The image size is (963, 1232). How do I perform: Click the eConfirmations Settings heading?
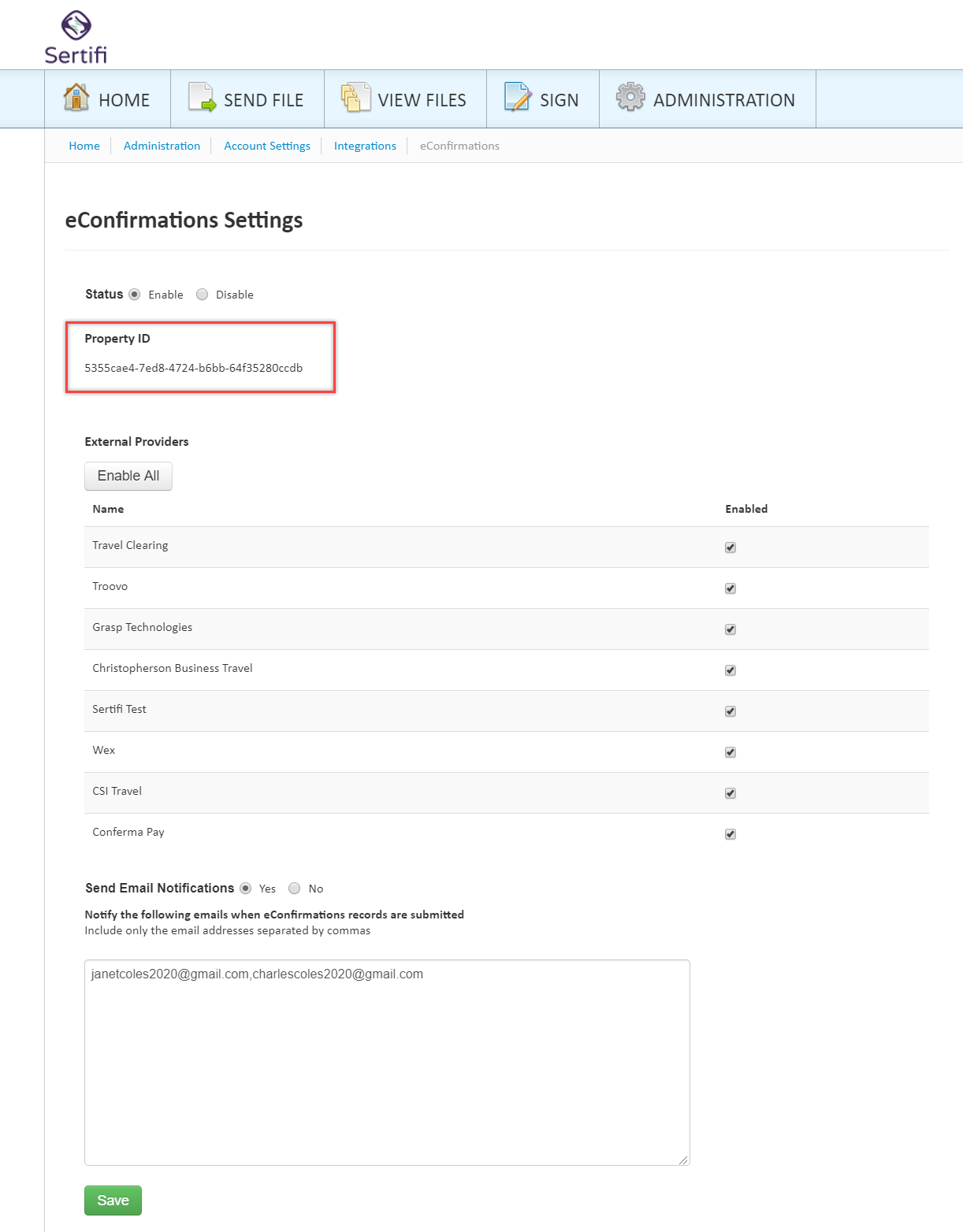(184, 220)
